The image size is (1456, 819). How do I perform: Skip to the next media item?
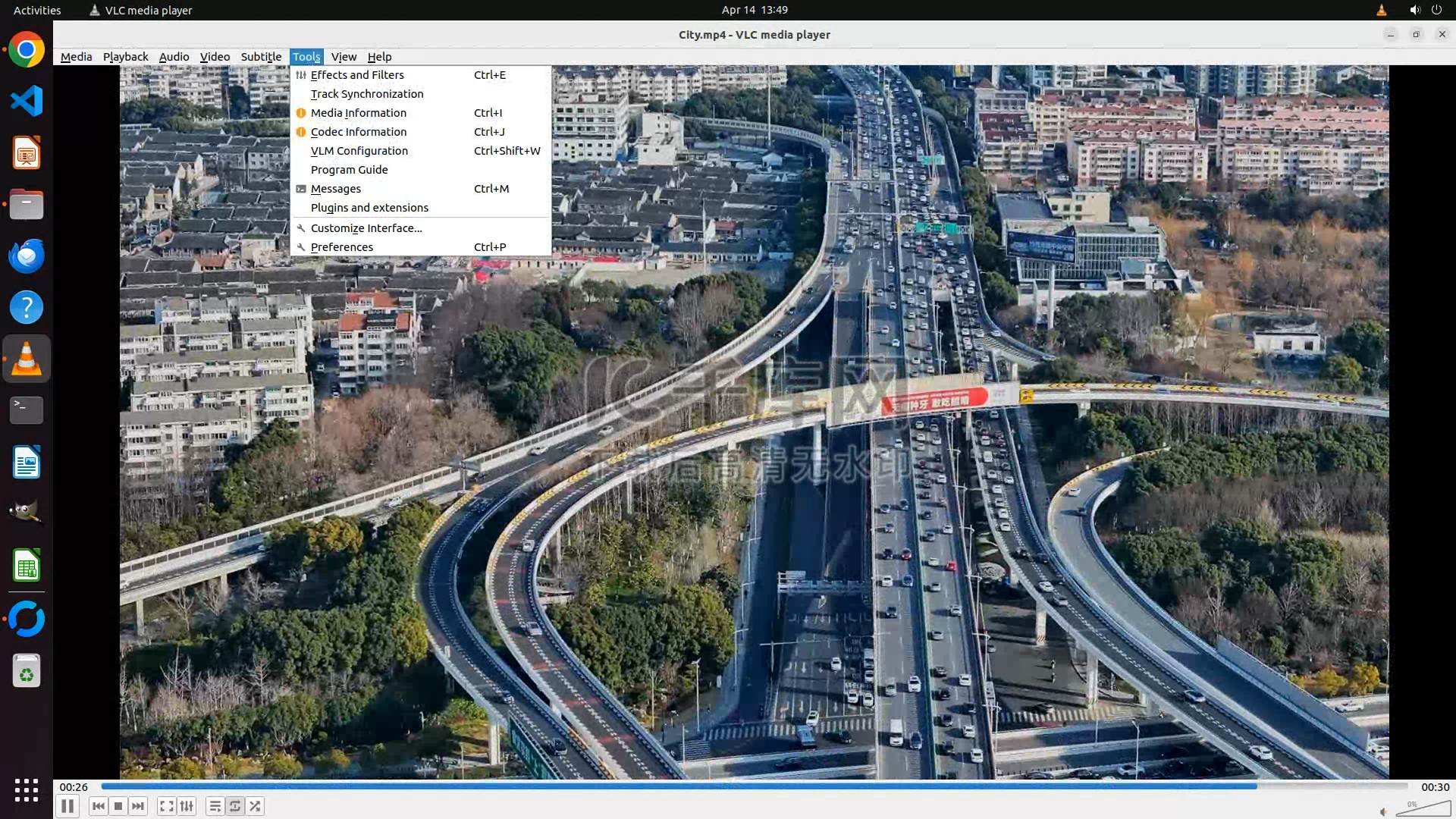(x=138, y=806)
